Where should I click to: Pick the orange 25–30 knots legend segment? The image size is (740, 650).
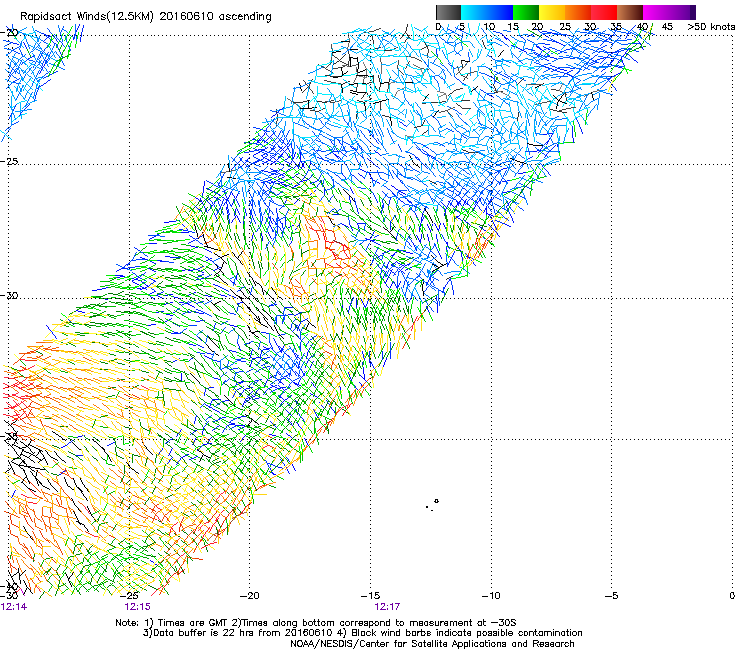pyautogui.click(x=578, y=12)
